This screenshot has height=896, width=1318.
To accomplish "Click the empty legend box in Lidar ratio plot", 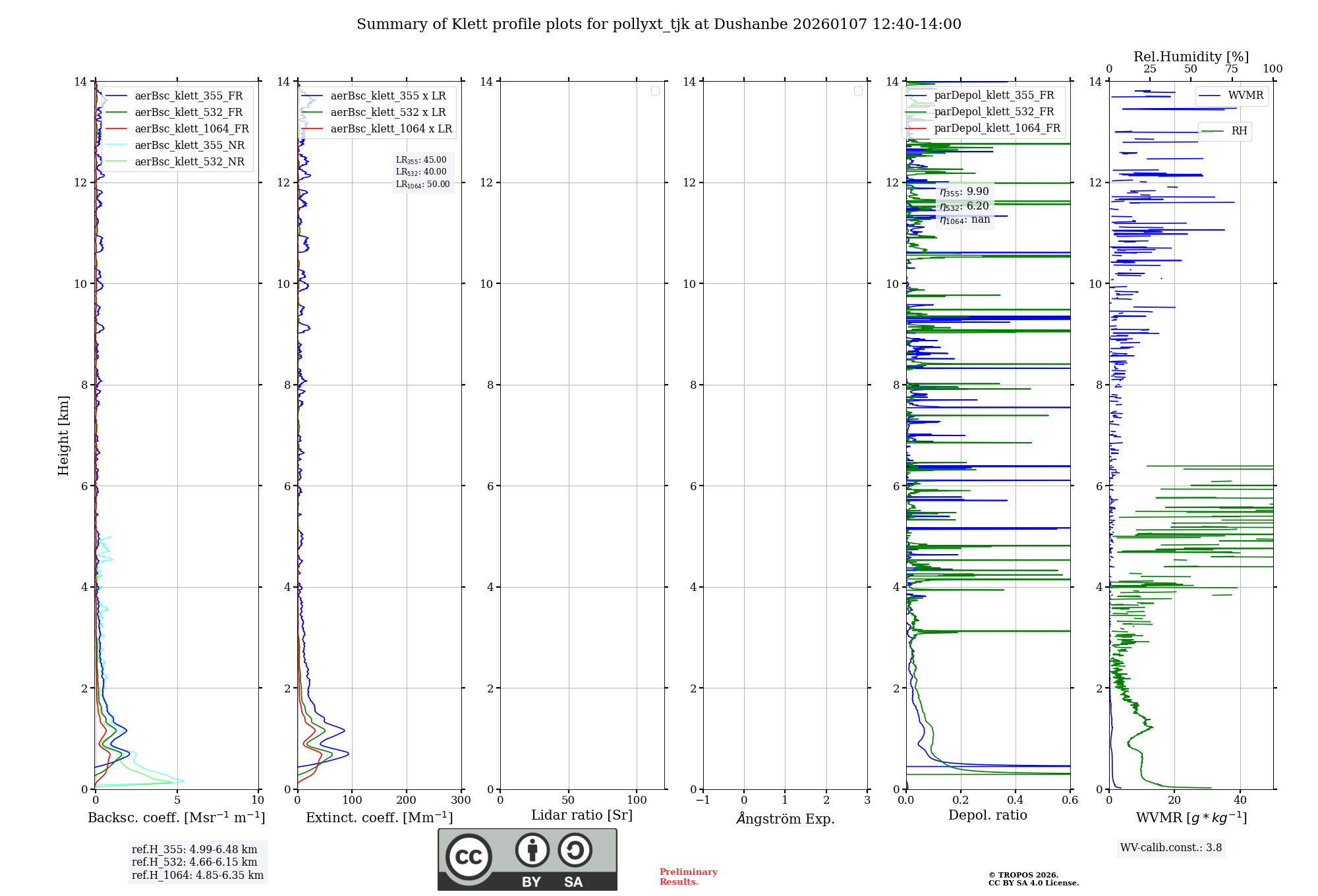I will 655,91.
